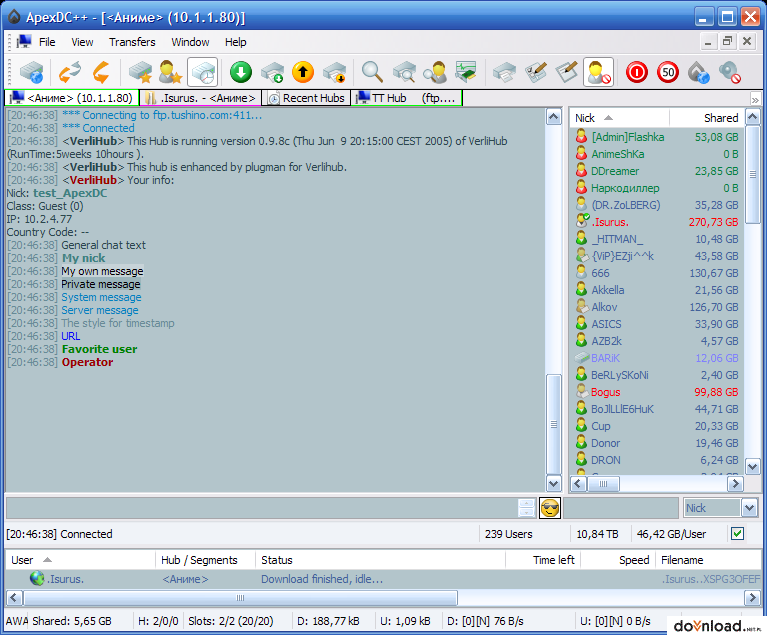This screenshot has height=635, width=767.
Task: Open Search Spy user magnifier icon
Action: point(435,72)
